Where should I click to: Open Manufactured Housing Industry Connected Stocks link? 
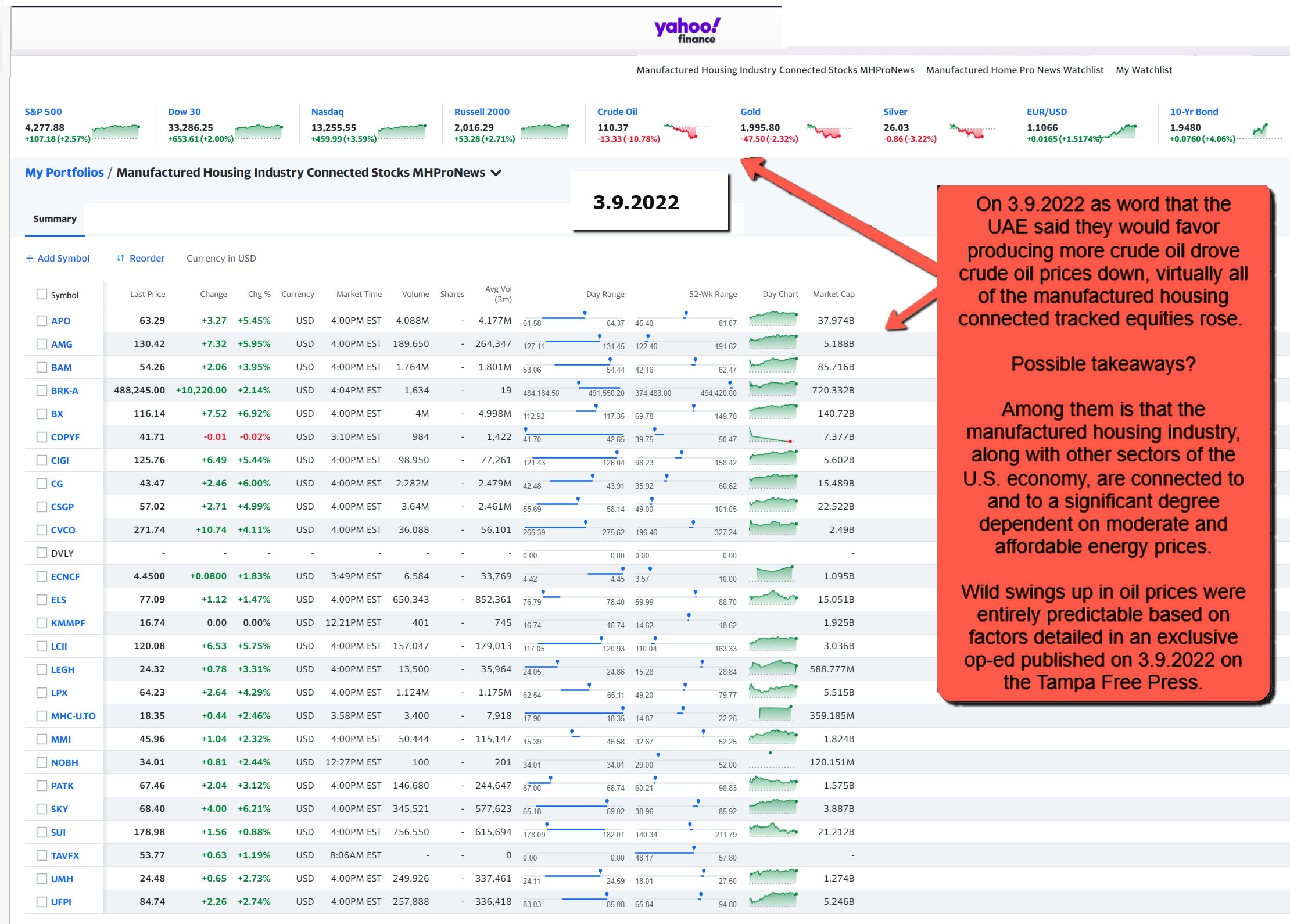point(775,70)
